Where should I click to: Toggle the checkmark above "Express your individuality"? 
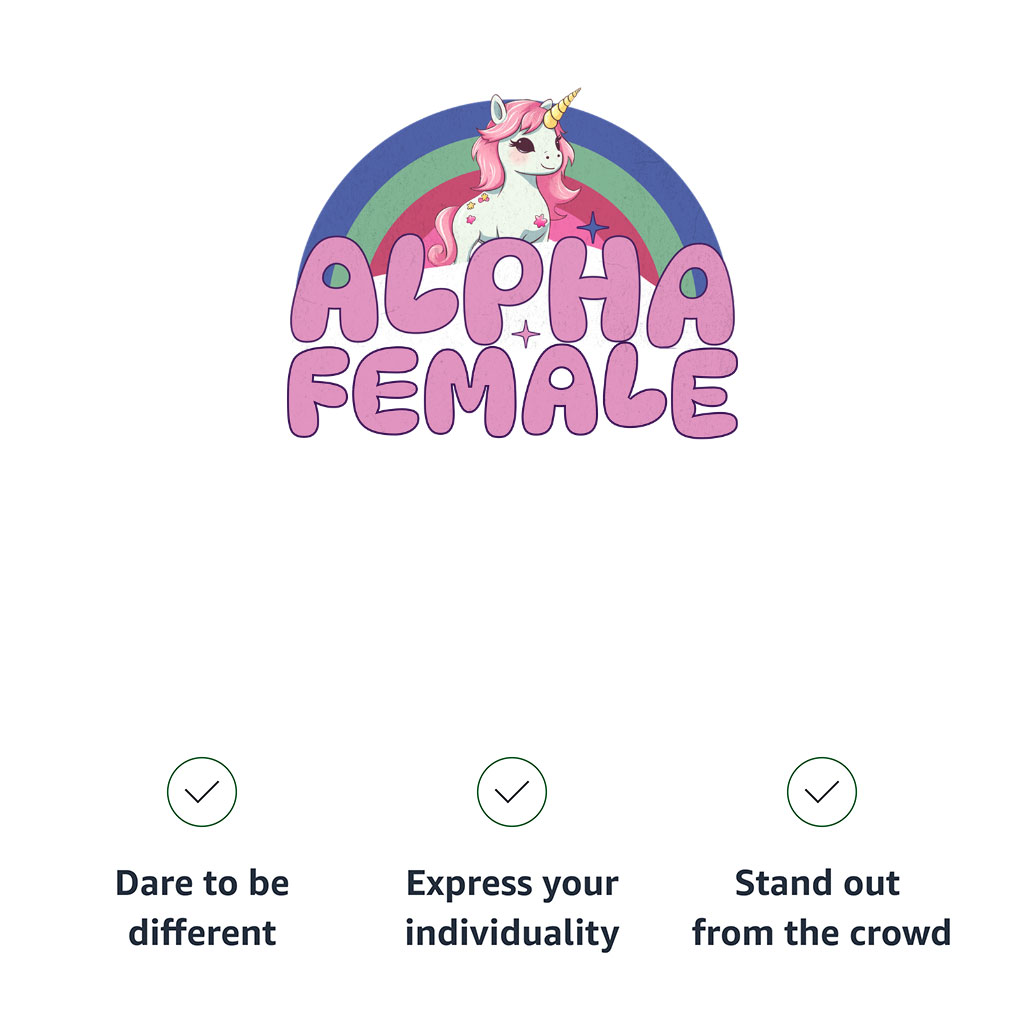click(511, 792)
